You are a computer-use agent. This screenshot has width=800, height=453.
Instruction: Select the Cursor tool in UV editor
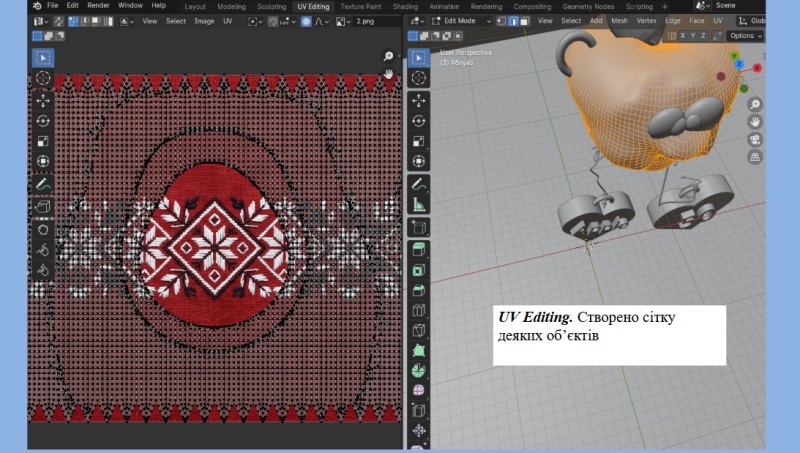[x=44, y=78]
